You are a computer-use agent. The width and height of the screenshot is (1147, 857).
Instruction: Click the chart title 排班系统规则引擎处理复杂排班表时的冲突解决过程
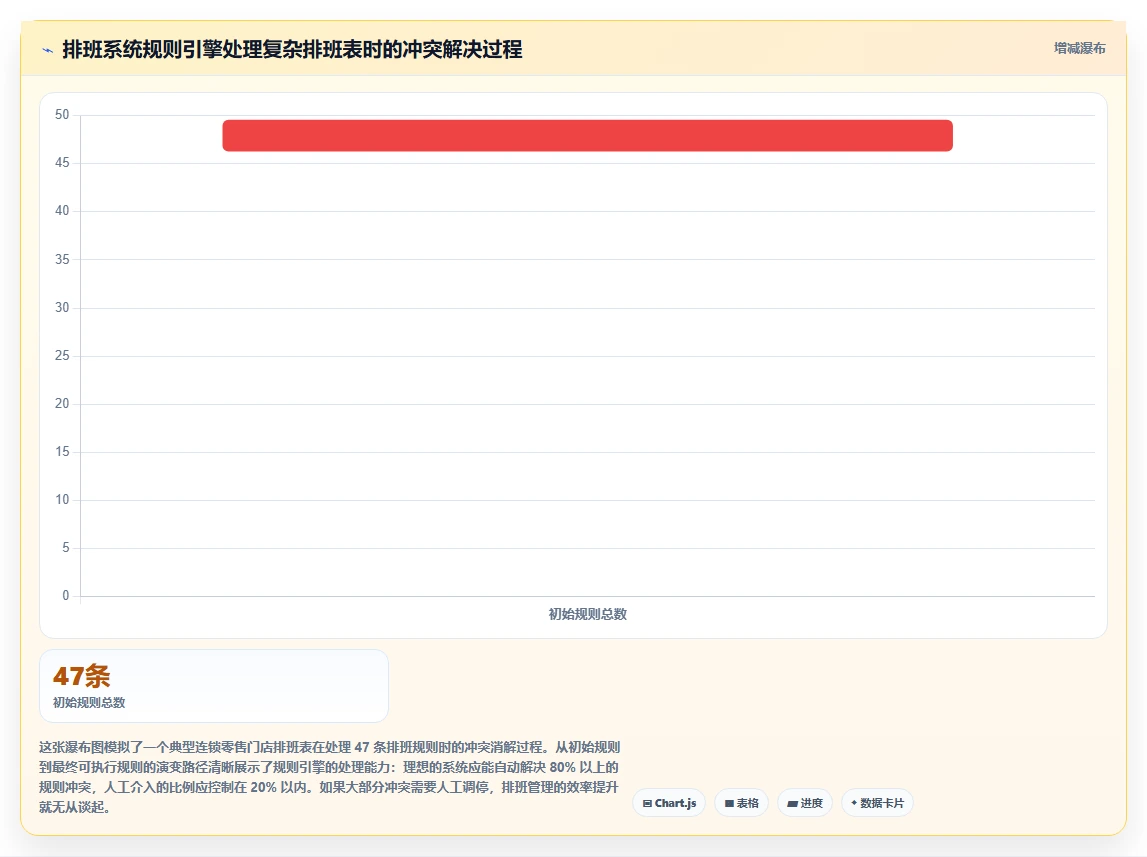click(x=293, y=50)
